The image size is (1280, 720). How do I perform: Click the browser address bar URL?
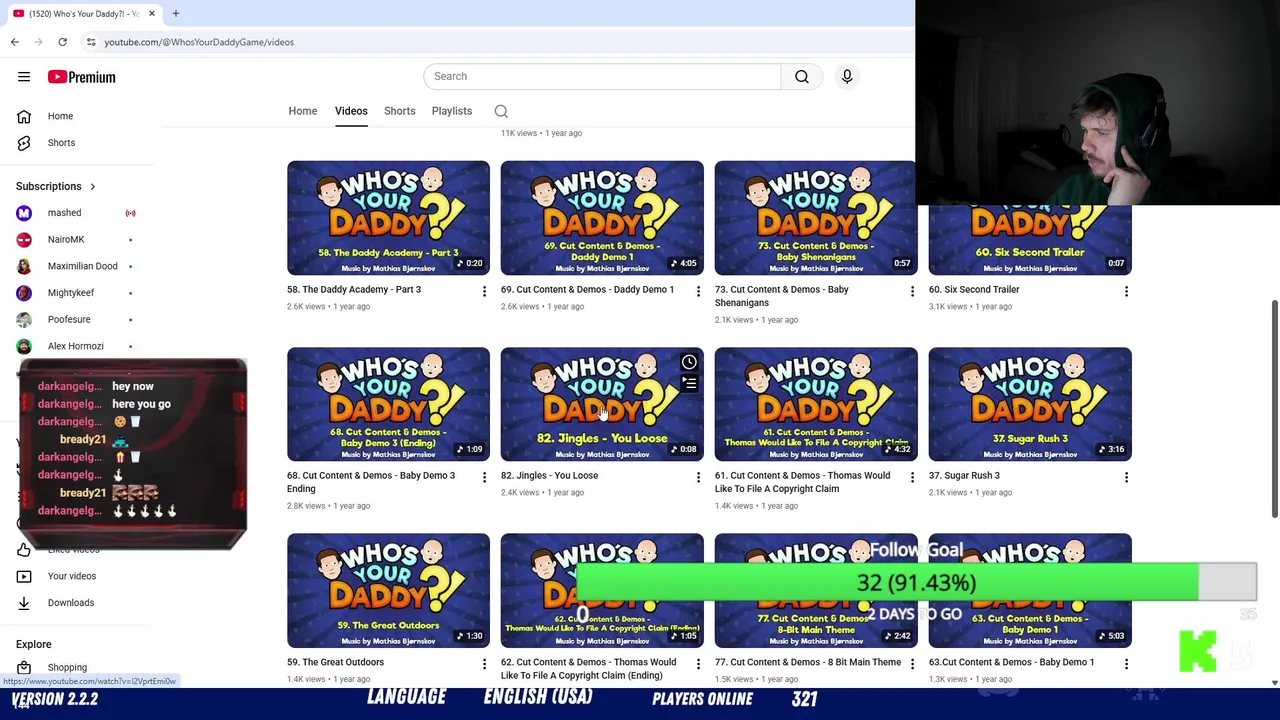(x=199, y=42)
